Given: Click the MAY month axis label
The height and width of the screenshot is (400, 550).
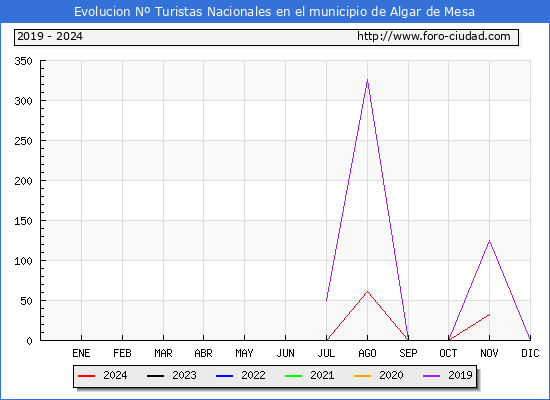Looking at the screenshot, I should 244,353.
